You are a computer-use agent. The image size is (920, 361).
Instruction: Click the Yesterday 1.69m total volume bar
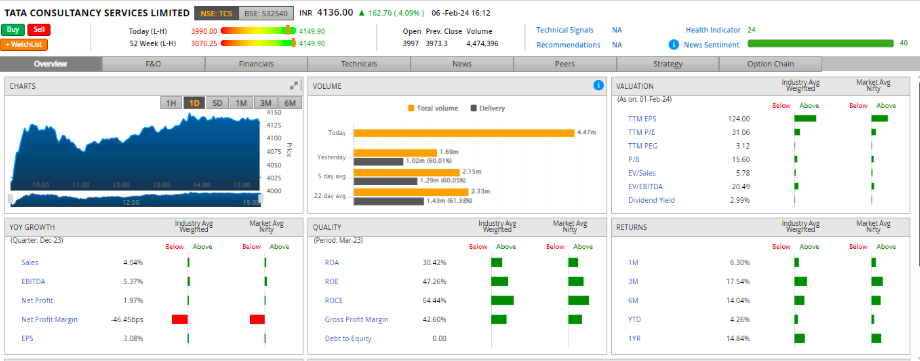click(x=395, y=153)
